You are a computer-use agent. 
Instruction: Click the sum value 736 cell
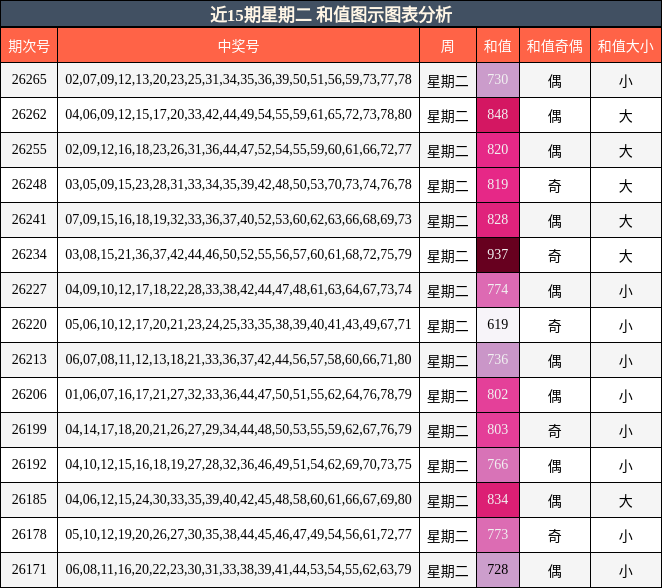coord(498,360)
